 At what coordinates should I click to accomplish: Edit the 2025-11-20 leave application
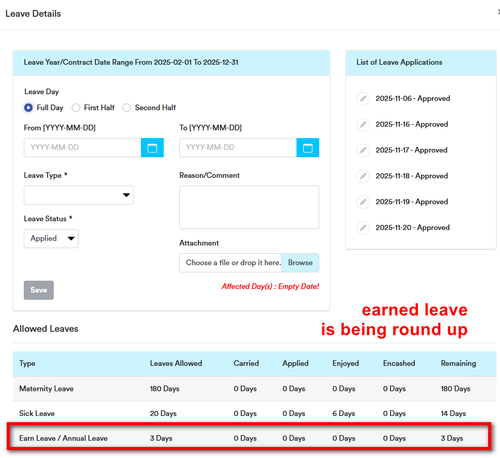click(x=363, y=228)
